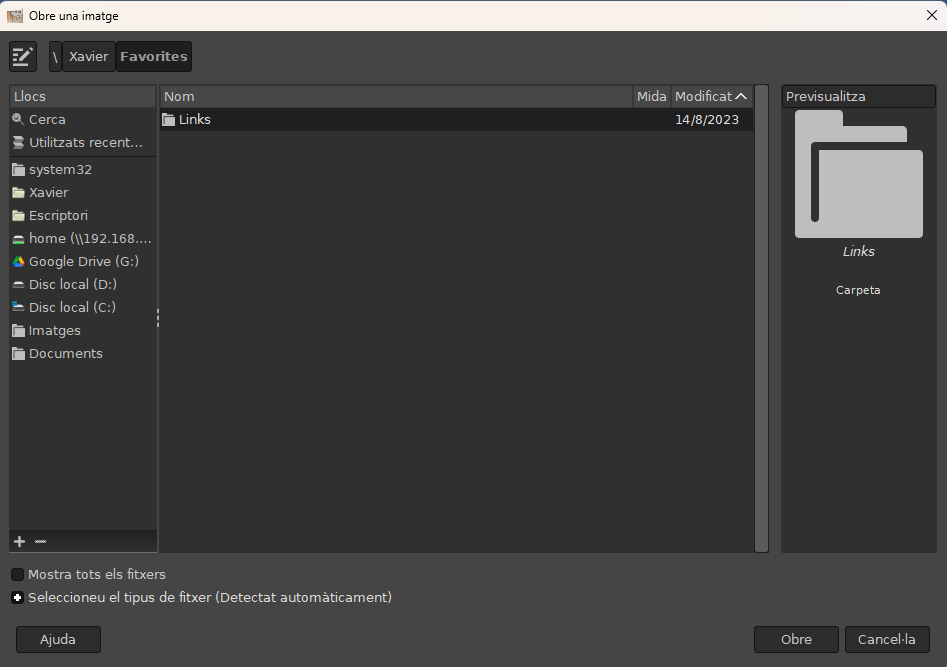Click the Previsualitza preview header

858,97
